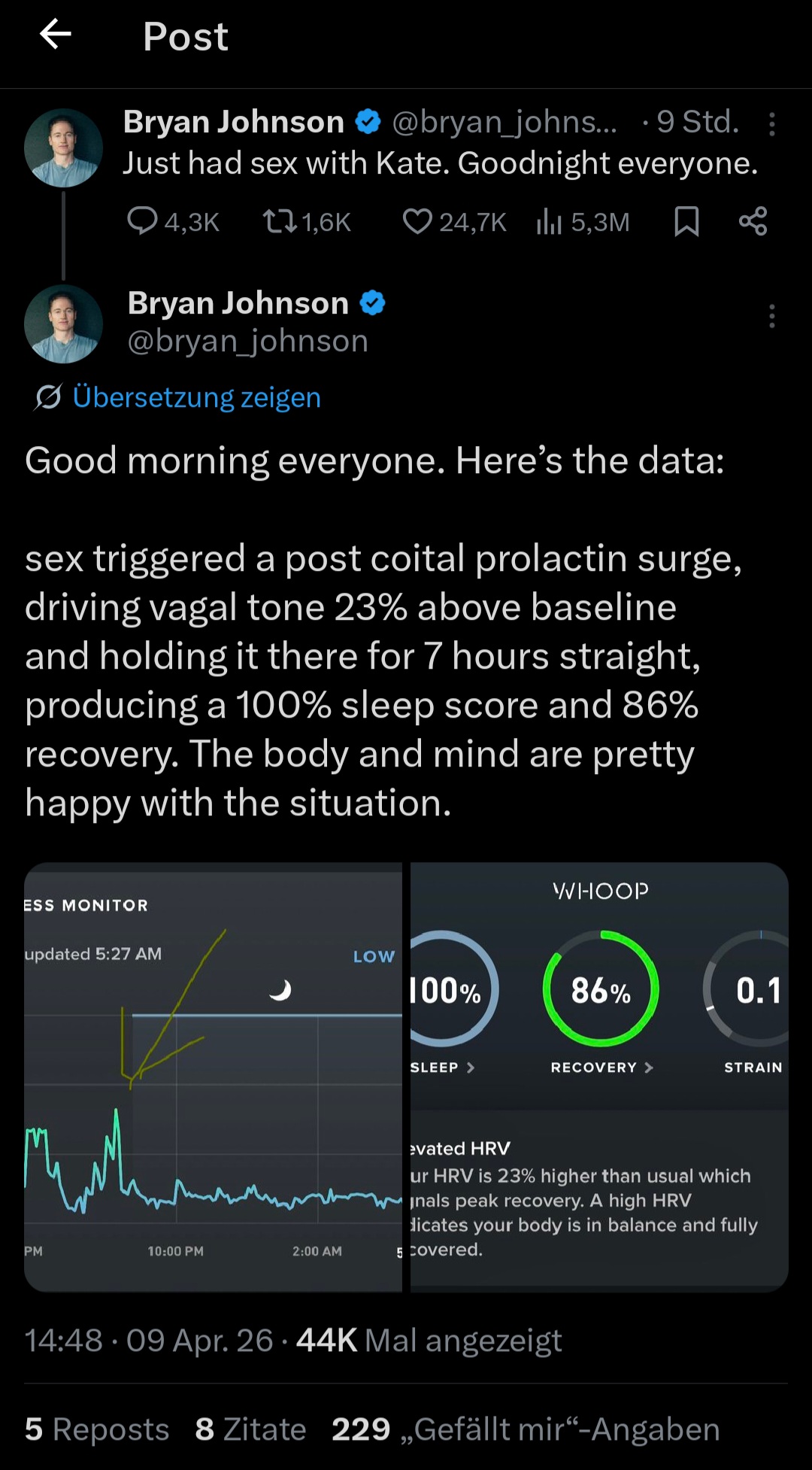This screenshot has height=1470, width=812.
Task: Open the stress monitor chart image
Action: 214,1077
